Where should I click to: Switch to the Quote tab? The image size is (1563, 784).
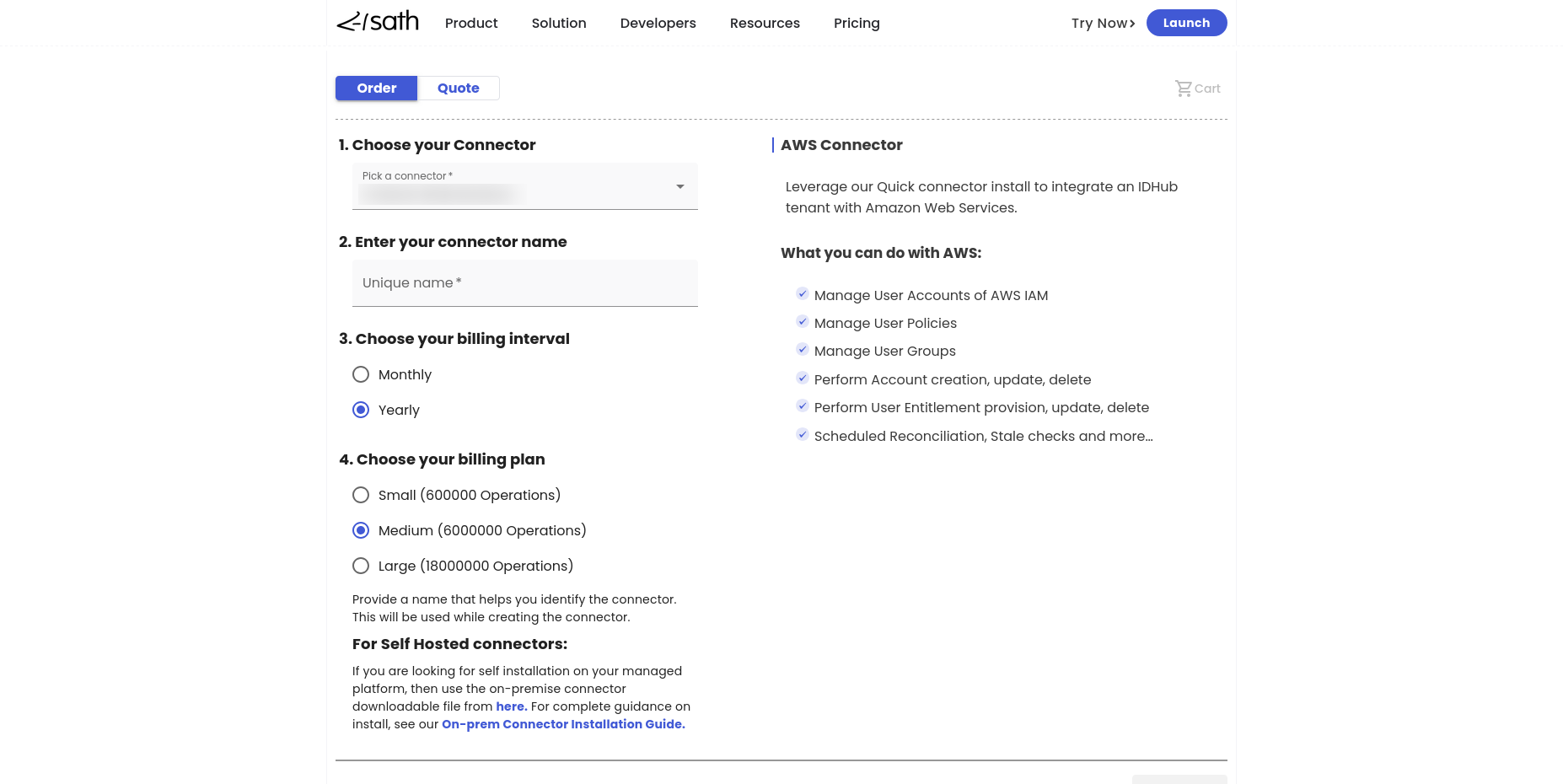pos(458,89)
